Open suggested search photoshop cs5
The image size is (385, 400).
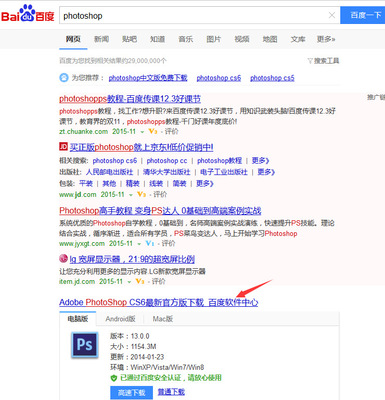tap(272, 78)
